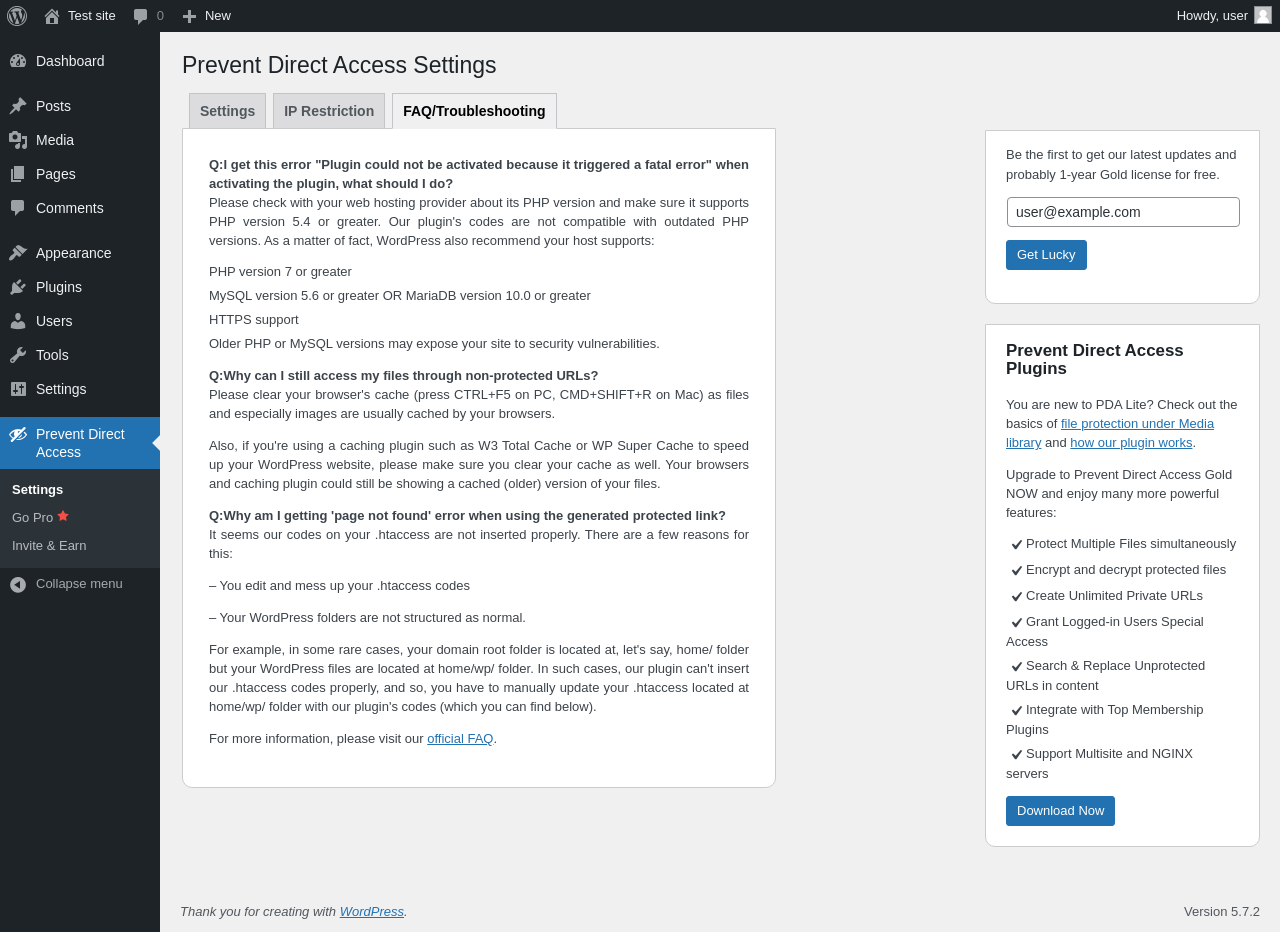The image size is (1280, 932).
Task: Select the Appearance paintbrush icon
Action: [x=18, y=253]
